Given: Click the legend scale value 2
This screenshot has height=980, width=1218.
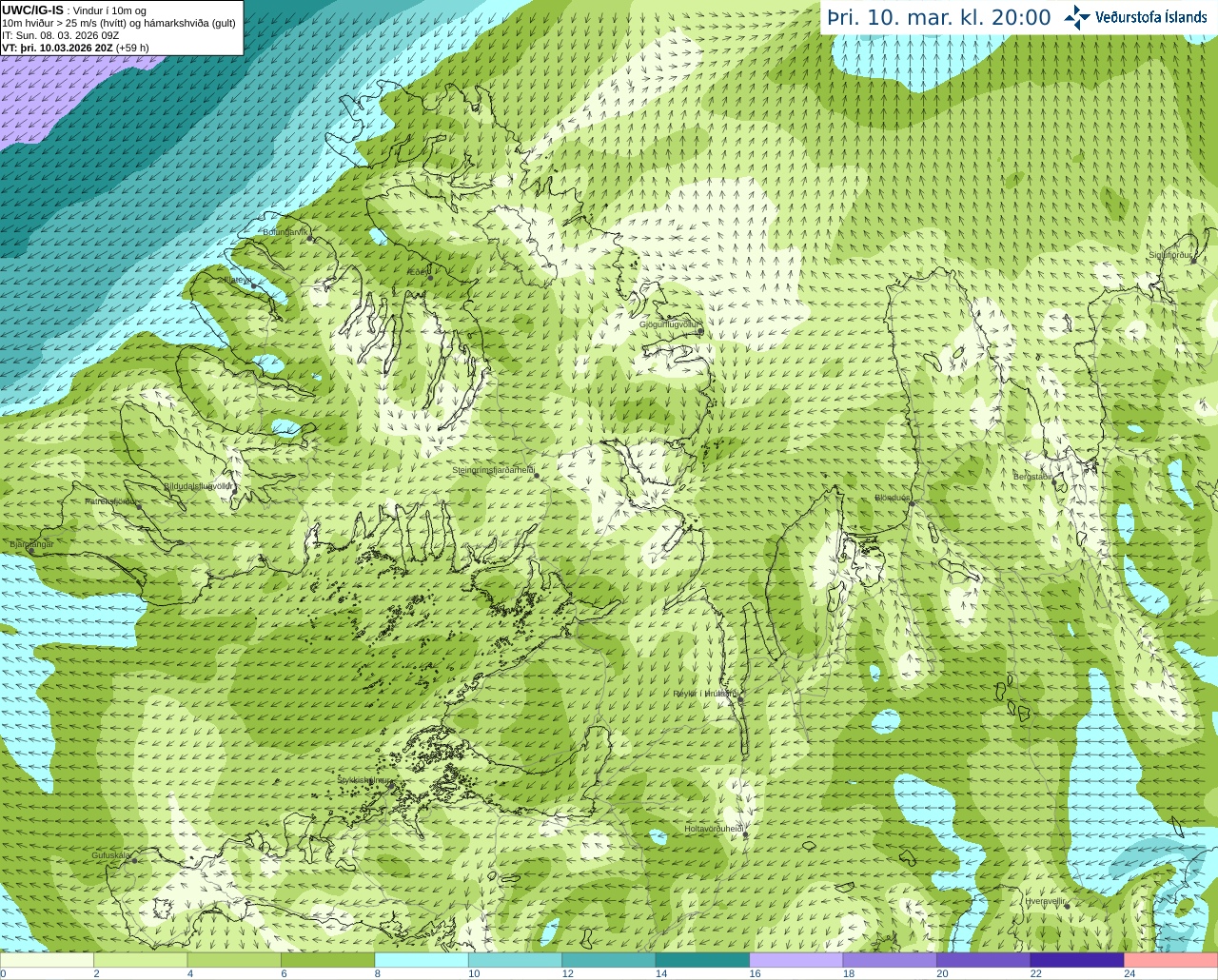Looking at the screenshot, I should (x=96, y=973).
